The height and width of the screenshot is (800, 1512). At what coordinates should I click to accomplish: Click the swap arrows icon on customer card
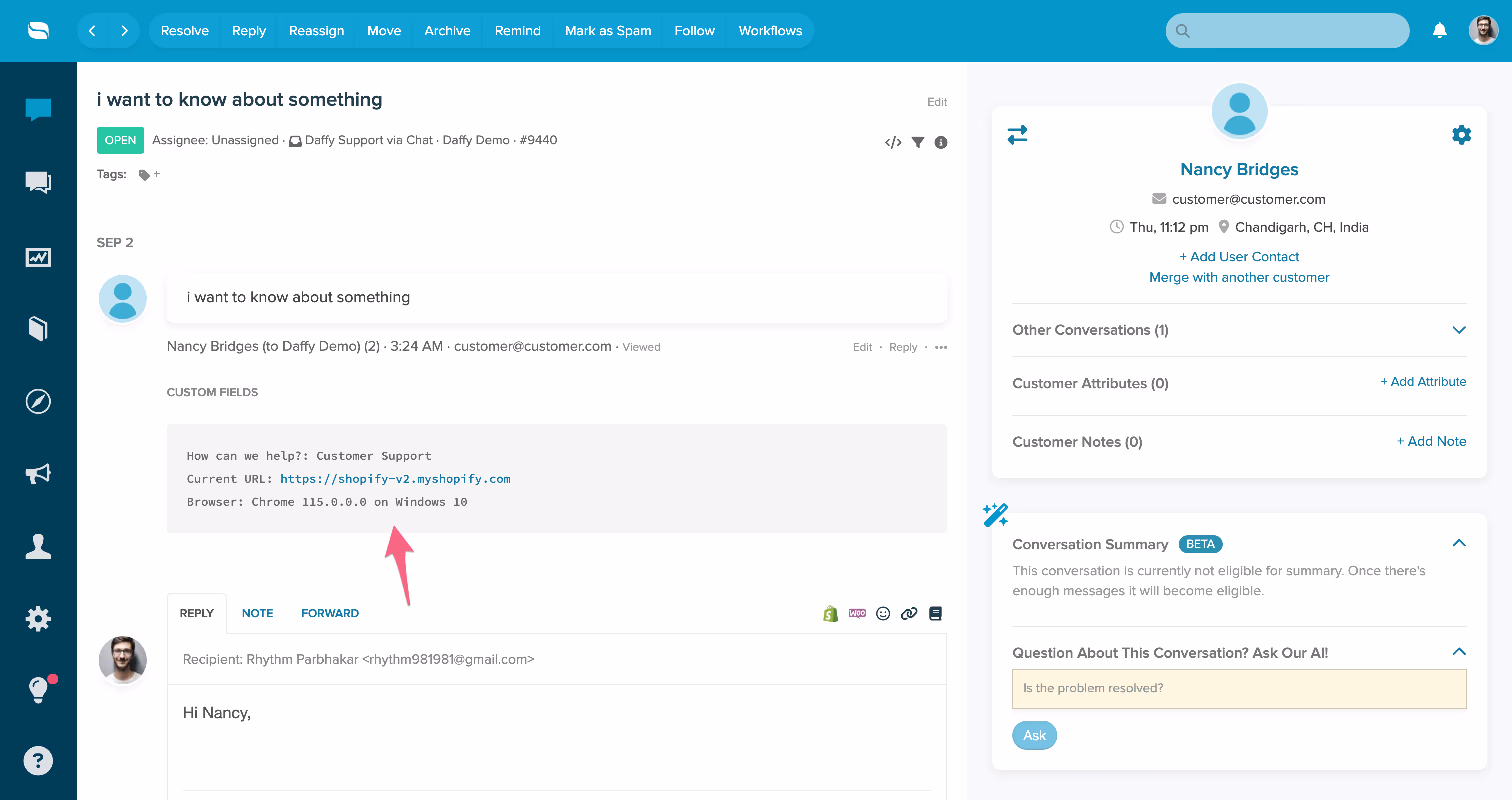[x=1018, y=135]
